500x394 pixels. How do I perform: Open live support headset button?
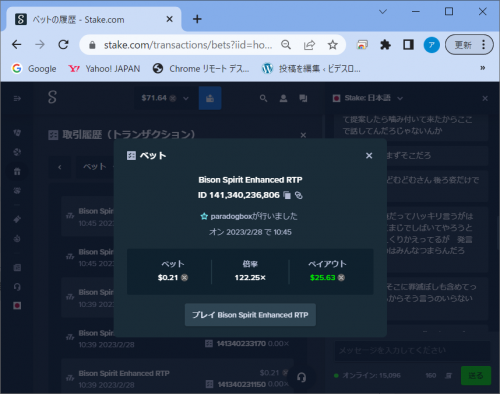301,377
